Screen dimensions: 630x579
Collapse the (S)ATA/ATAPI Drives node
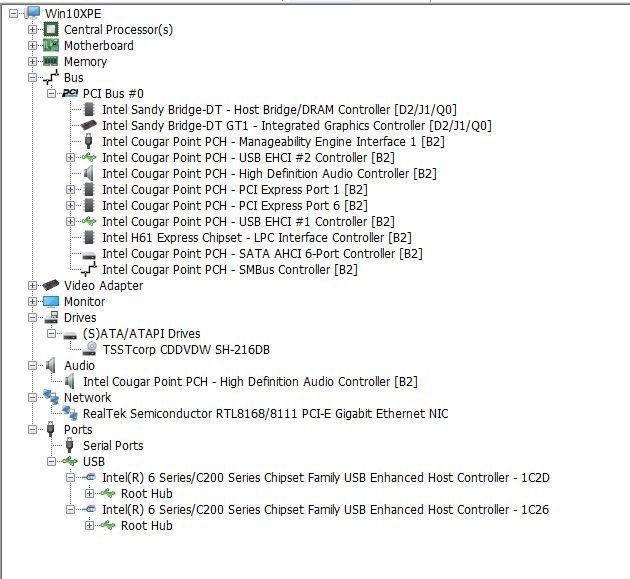tap(51, 333)
